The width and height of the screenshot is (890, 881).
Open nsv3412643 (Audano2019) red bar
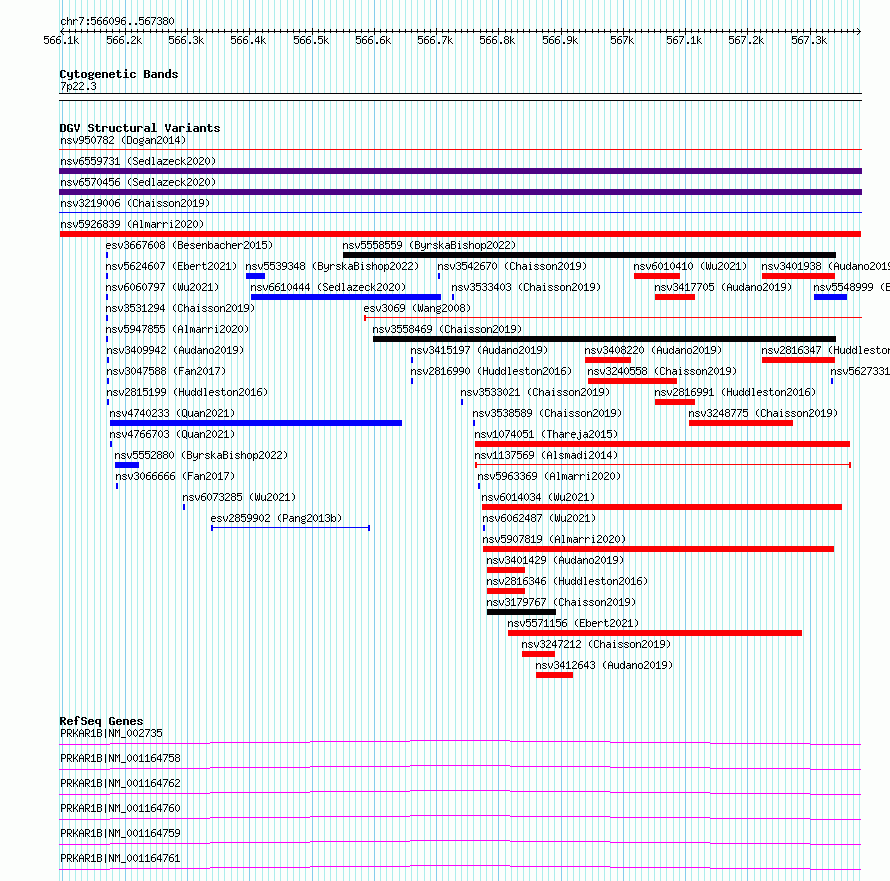click(x=555, y=675)
